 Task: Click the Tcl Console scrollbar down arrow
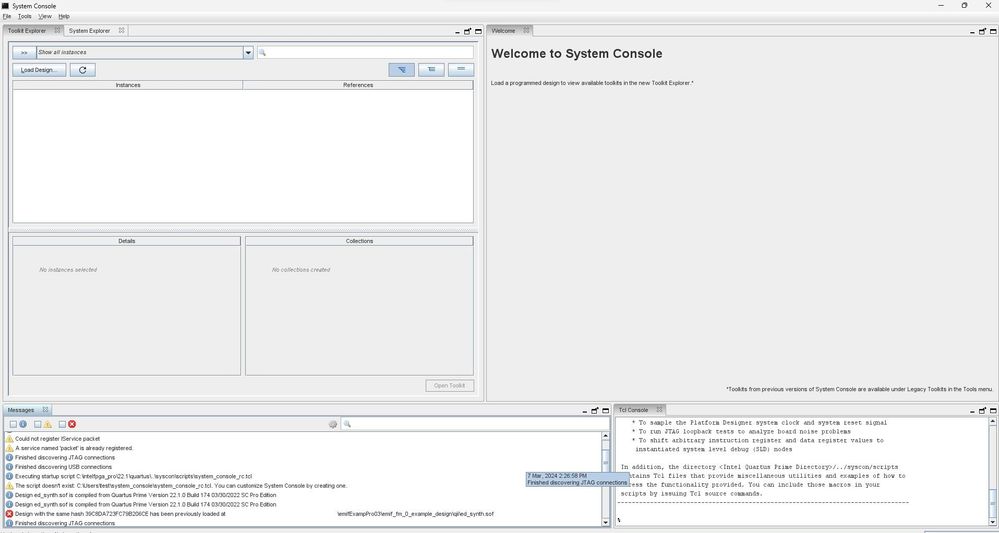pos(993,522)
